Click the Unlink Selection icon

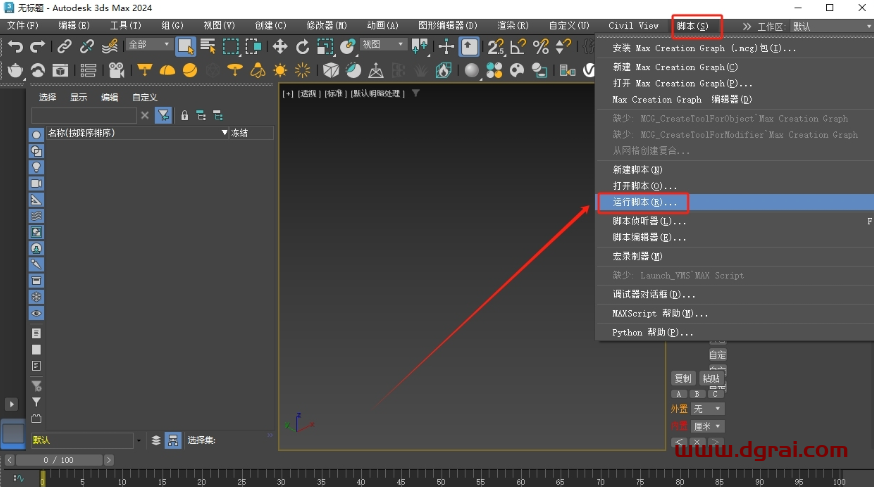pyautogui.click(x=86, y=46)
